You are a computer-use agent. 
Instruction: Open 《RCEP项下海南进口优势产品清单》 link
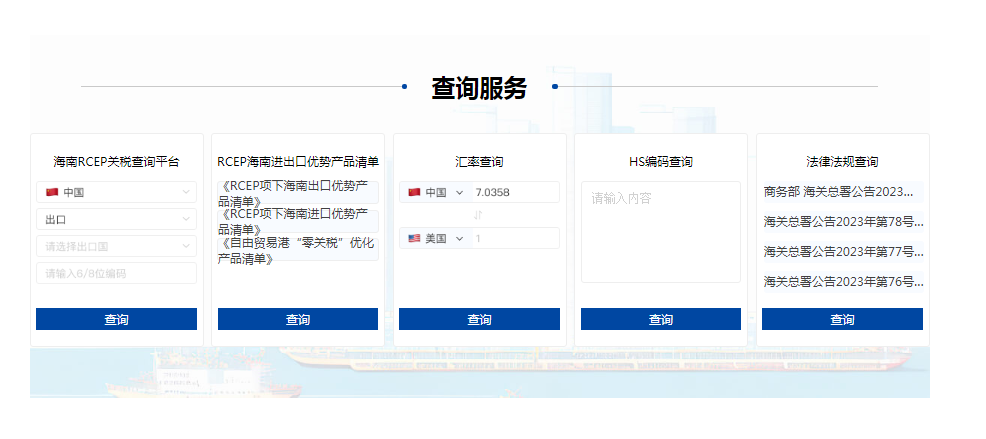tap(297, 221)
